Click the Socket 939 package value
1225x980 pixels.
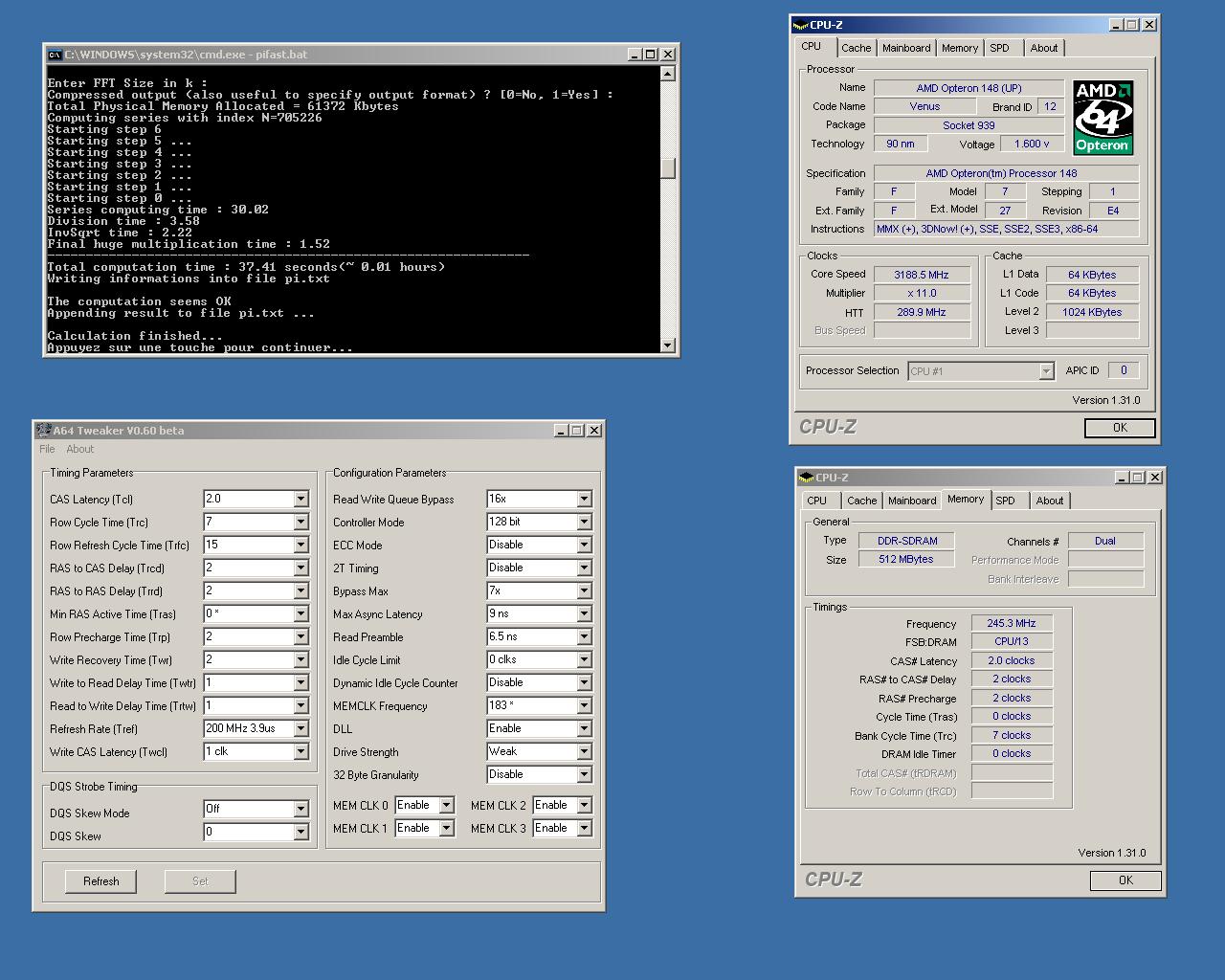click(x=969, y=125)
